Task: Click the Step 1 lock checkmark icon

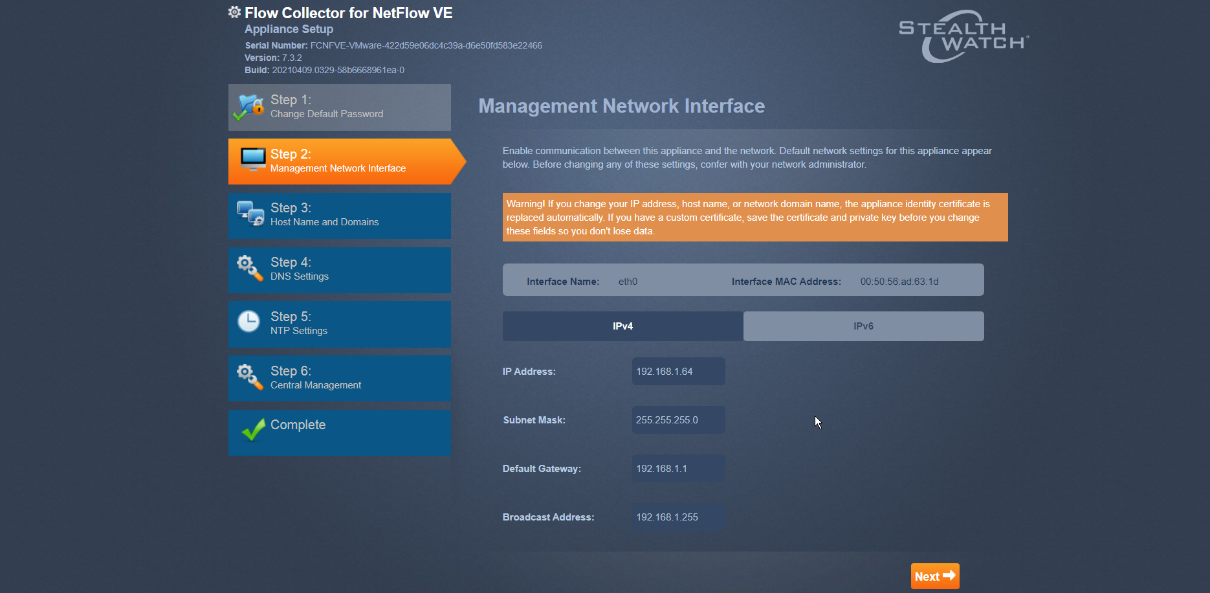Action: (x=248, y=107)
